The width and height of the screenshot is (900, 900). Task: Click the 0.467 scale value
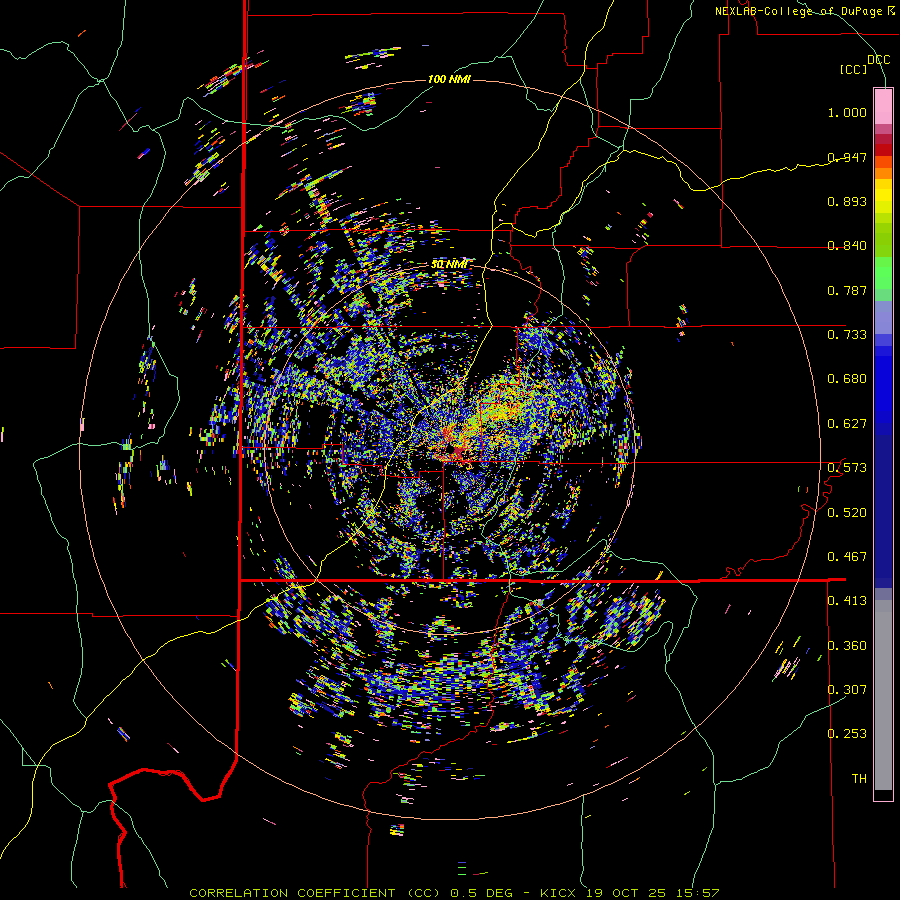847,557
